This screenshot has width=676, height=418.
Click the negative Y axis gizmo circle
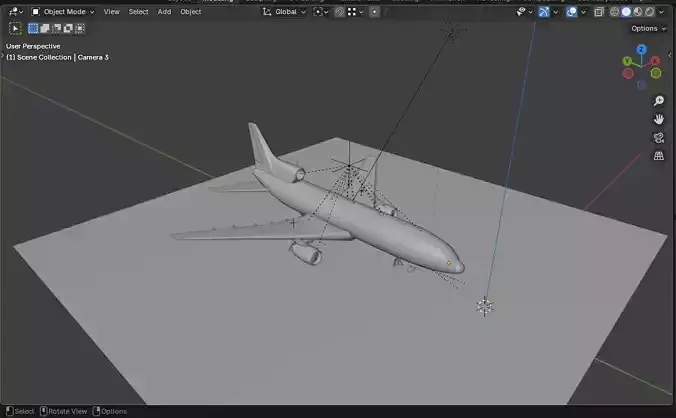point(656,73)
